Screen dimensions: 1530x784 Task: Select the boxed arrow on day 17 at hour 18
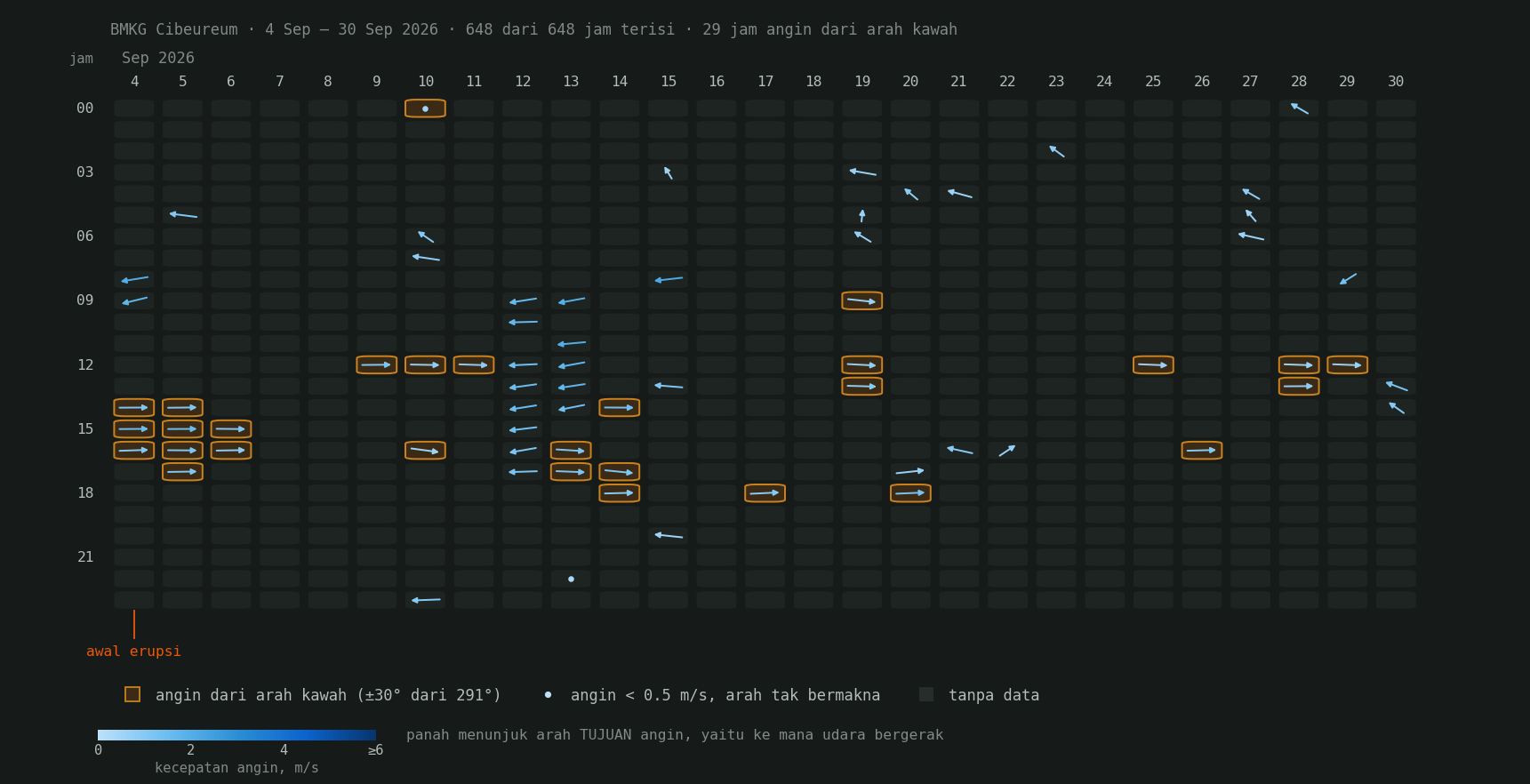click(765, 492)
